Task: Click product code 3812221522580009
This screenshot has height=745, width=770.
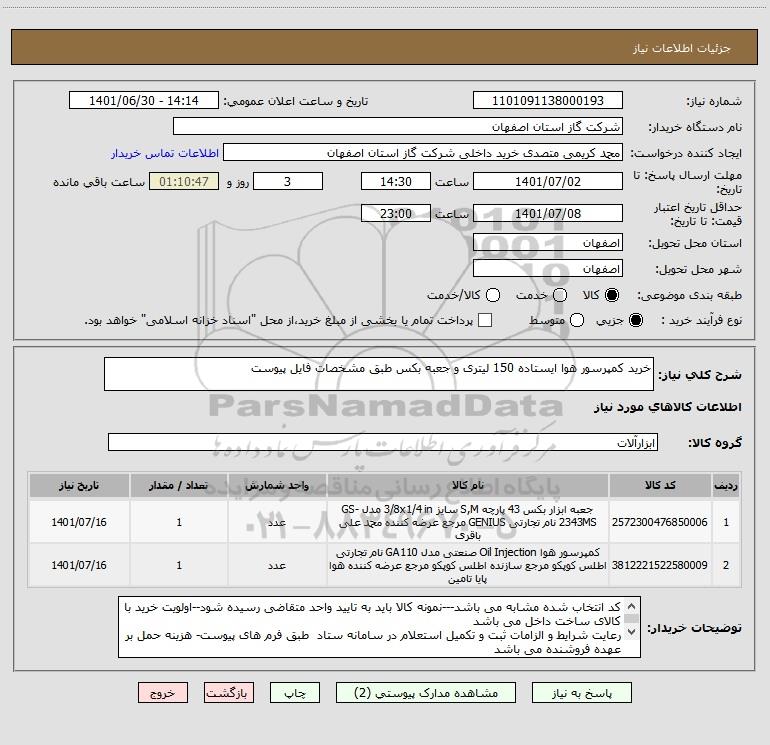Action: point(660,565)
